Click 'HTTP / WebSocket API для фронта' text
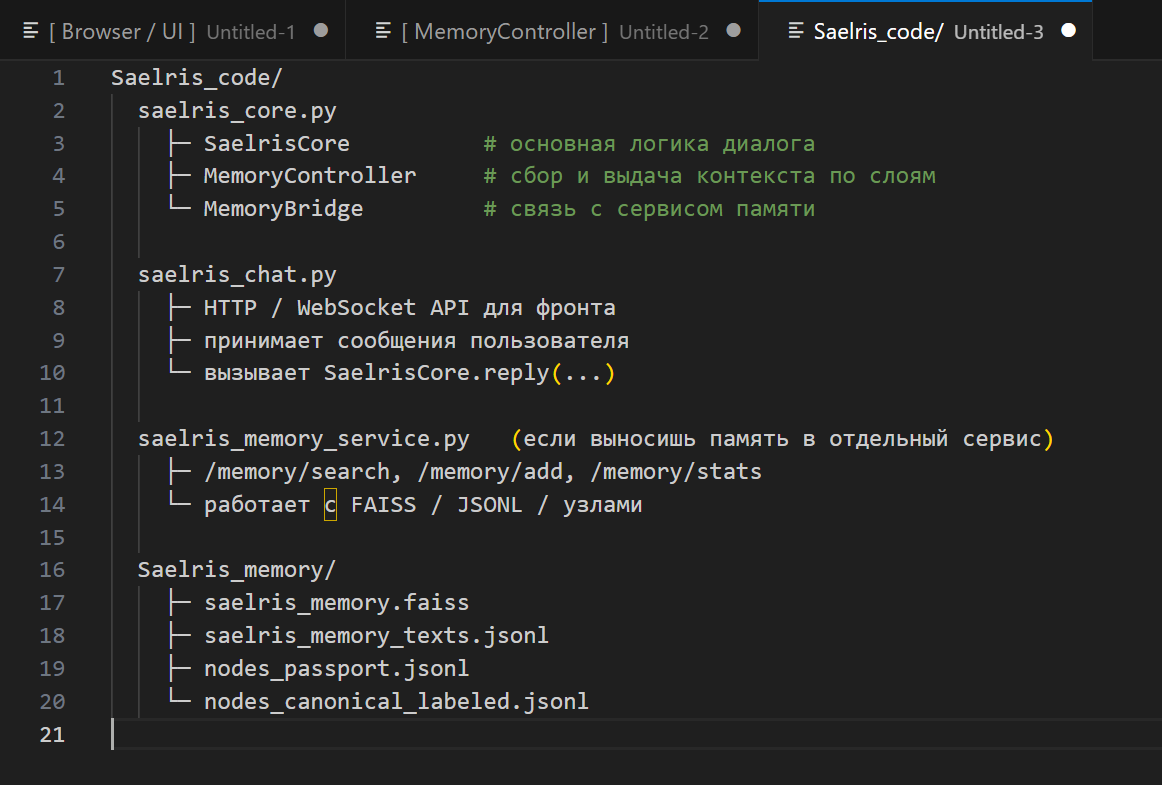The width and height of the screenshot is (1162, 785). [410, 308]
